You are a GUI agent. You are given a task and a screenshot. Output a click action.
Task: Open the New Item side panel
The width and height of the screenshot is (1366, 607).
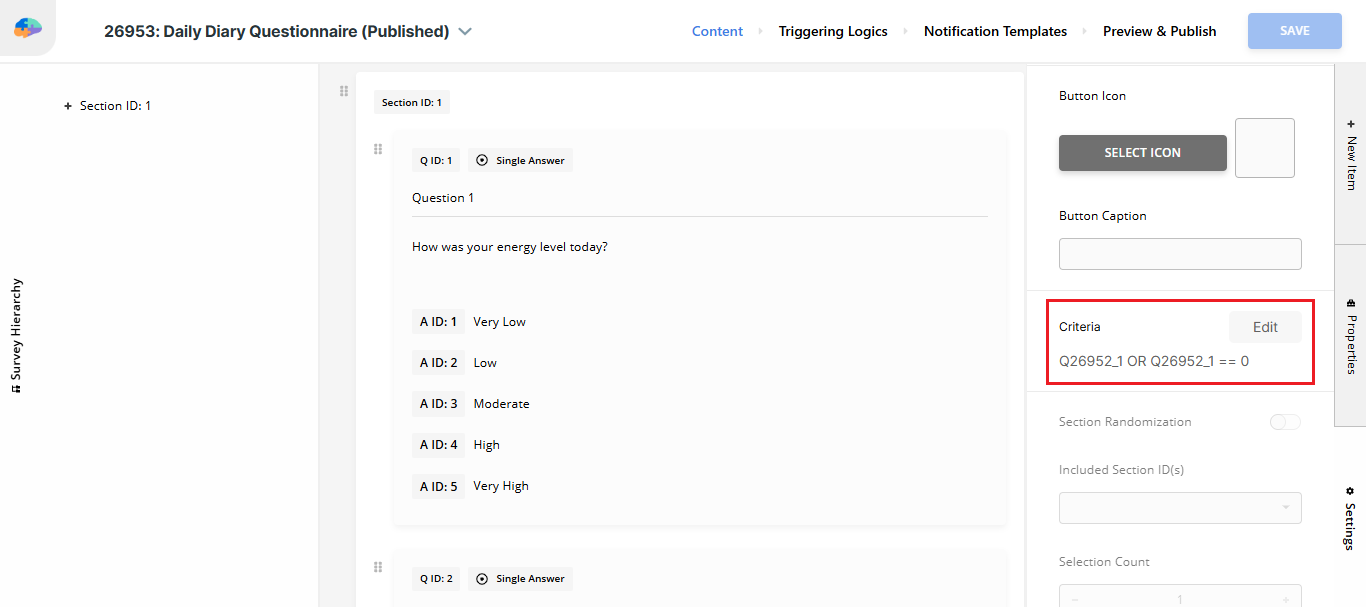click(1350, 155)
